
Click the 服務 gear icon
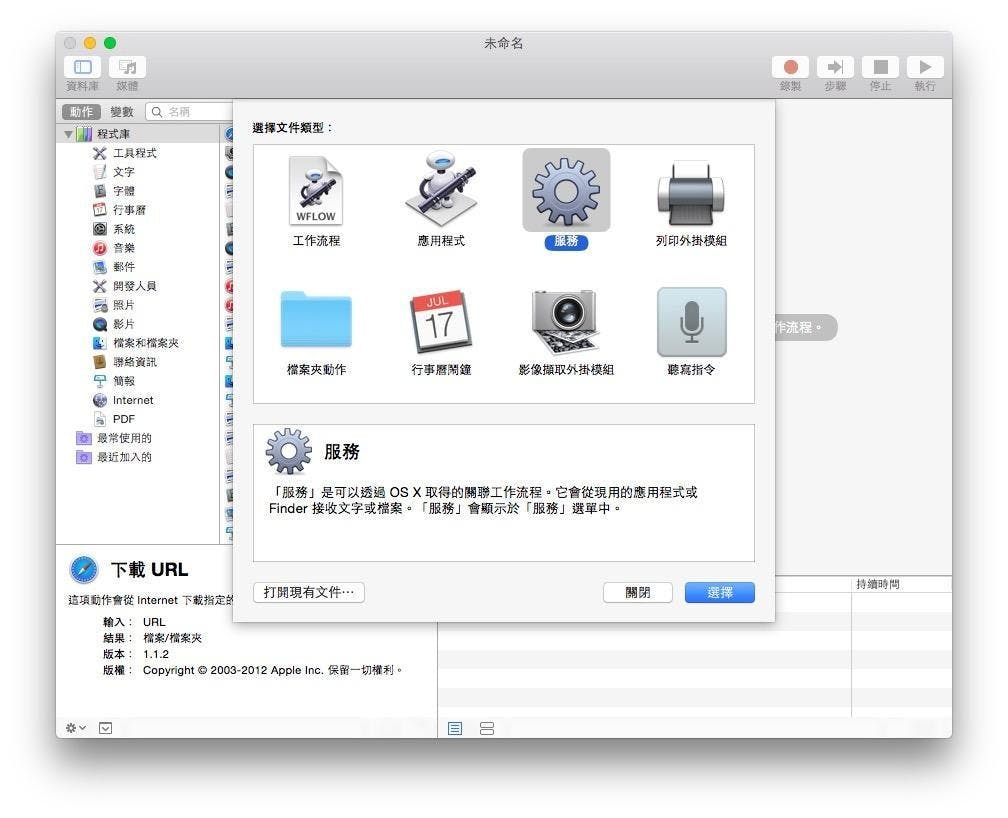tap(565, 191)
